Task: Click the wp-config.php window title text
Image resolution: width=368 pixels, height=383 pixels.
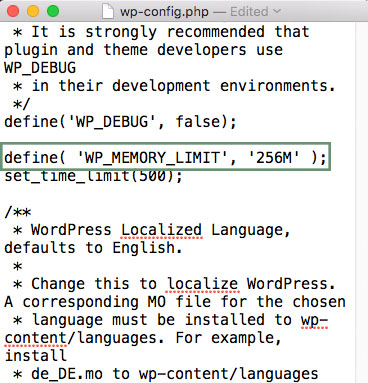Action: pos(164,12)
